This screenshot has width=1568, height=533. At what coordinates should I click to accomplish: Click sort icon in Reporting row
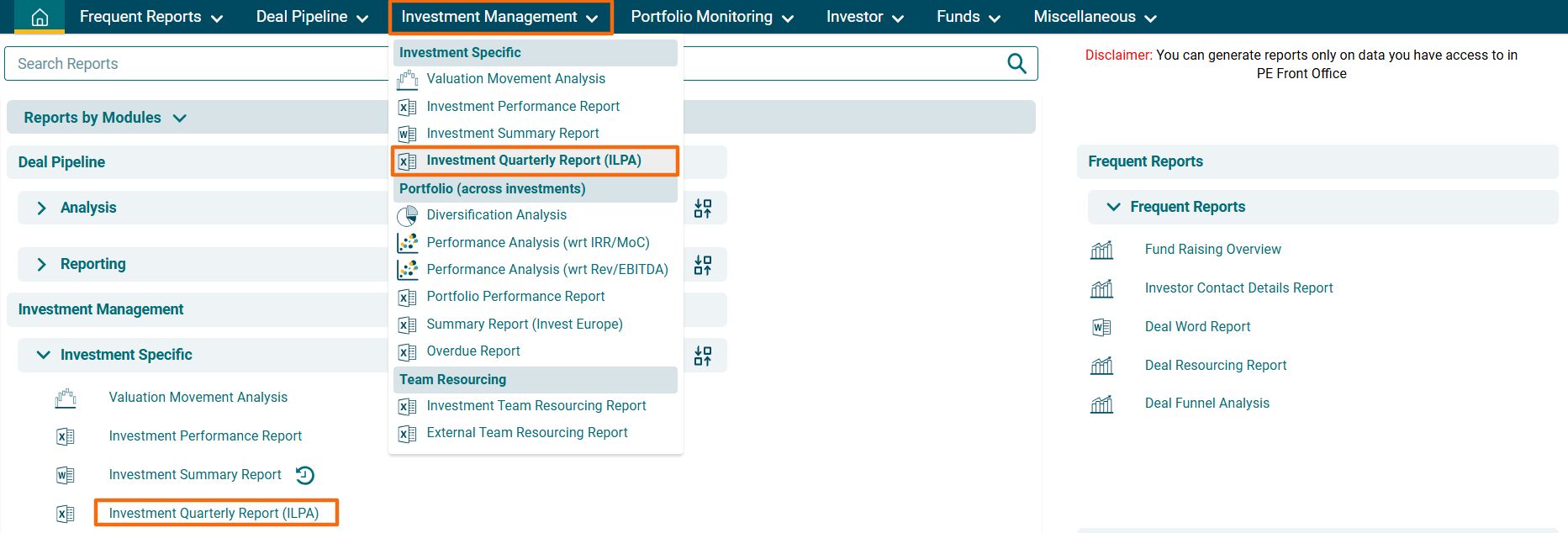click(x=703, y=266)
